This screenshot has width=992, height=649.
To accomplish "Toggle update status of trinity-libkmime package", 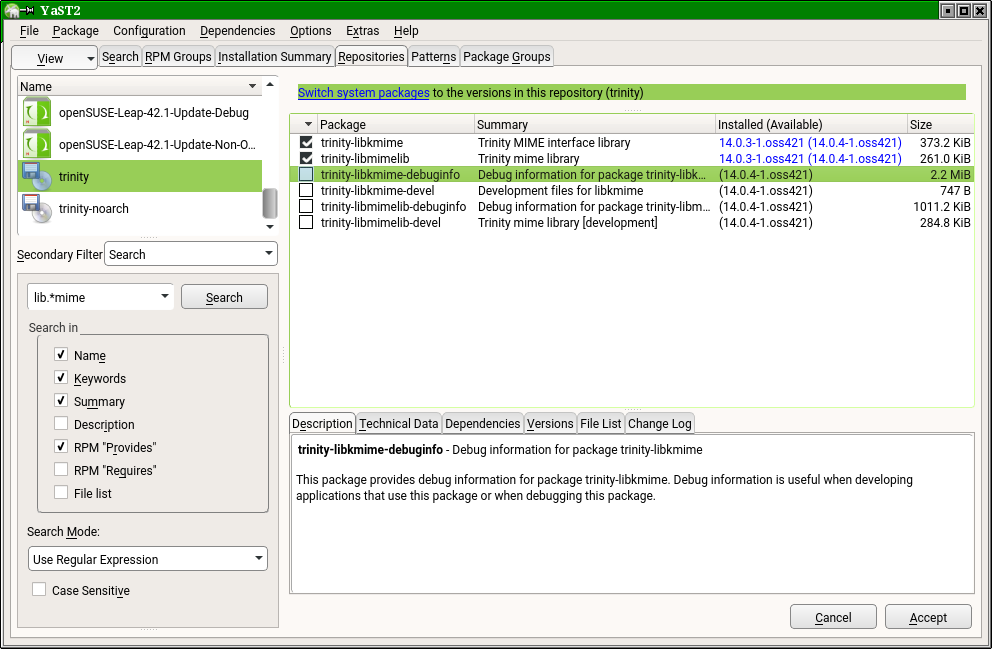I will 306,142.
